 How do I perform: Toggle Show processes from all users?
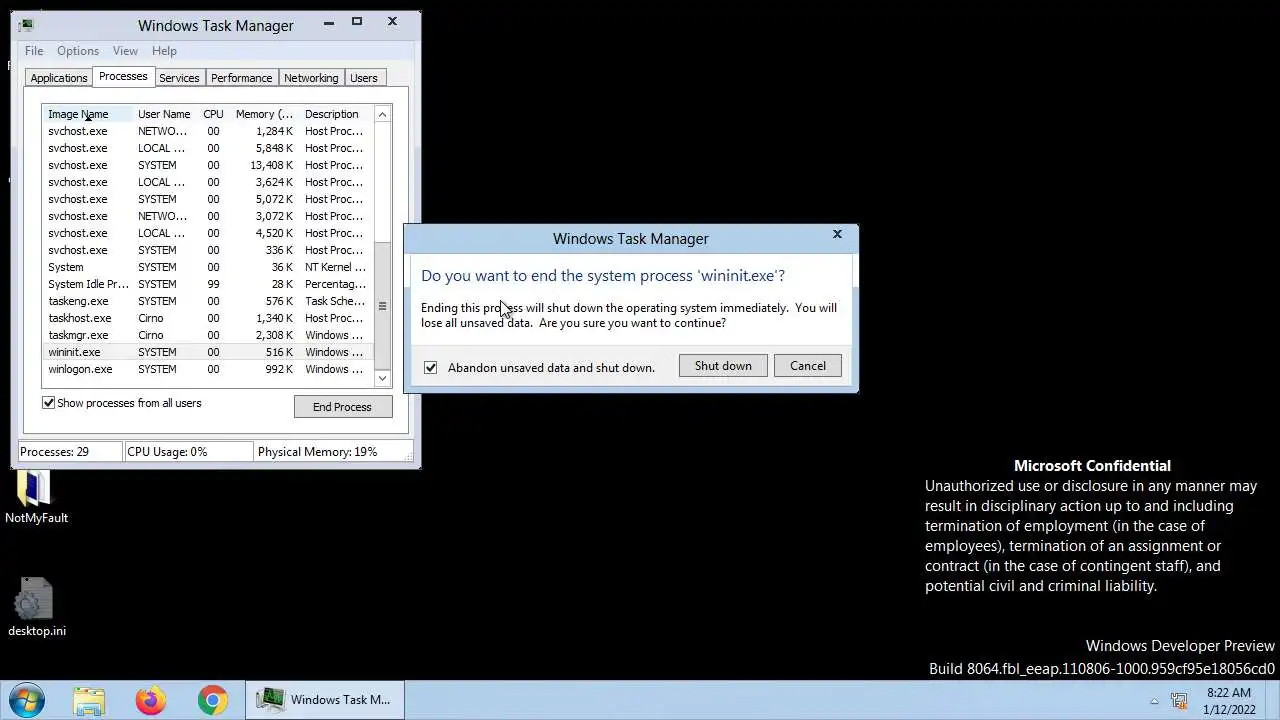[x=48, y=403]
